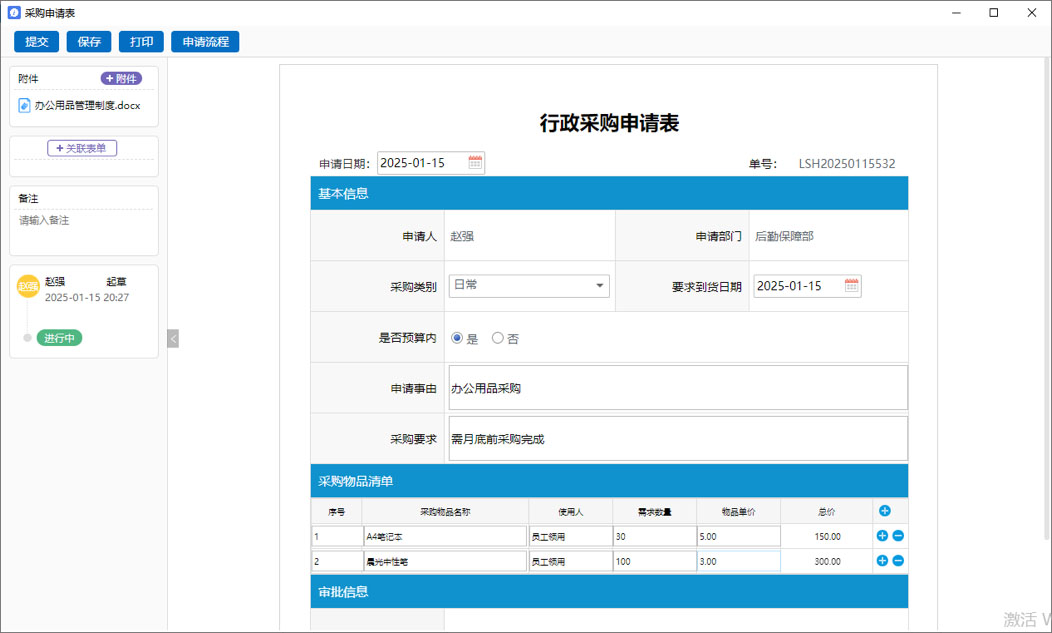The width and height of the screenshot is (1052, 633).
Task: Click the +关联表单 button
Action: pyautogui.click(x=82, y=148)
